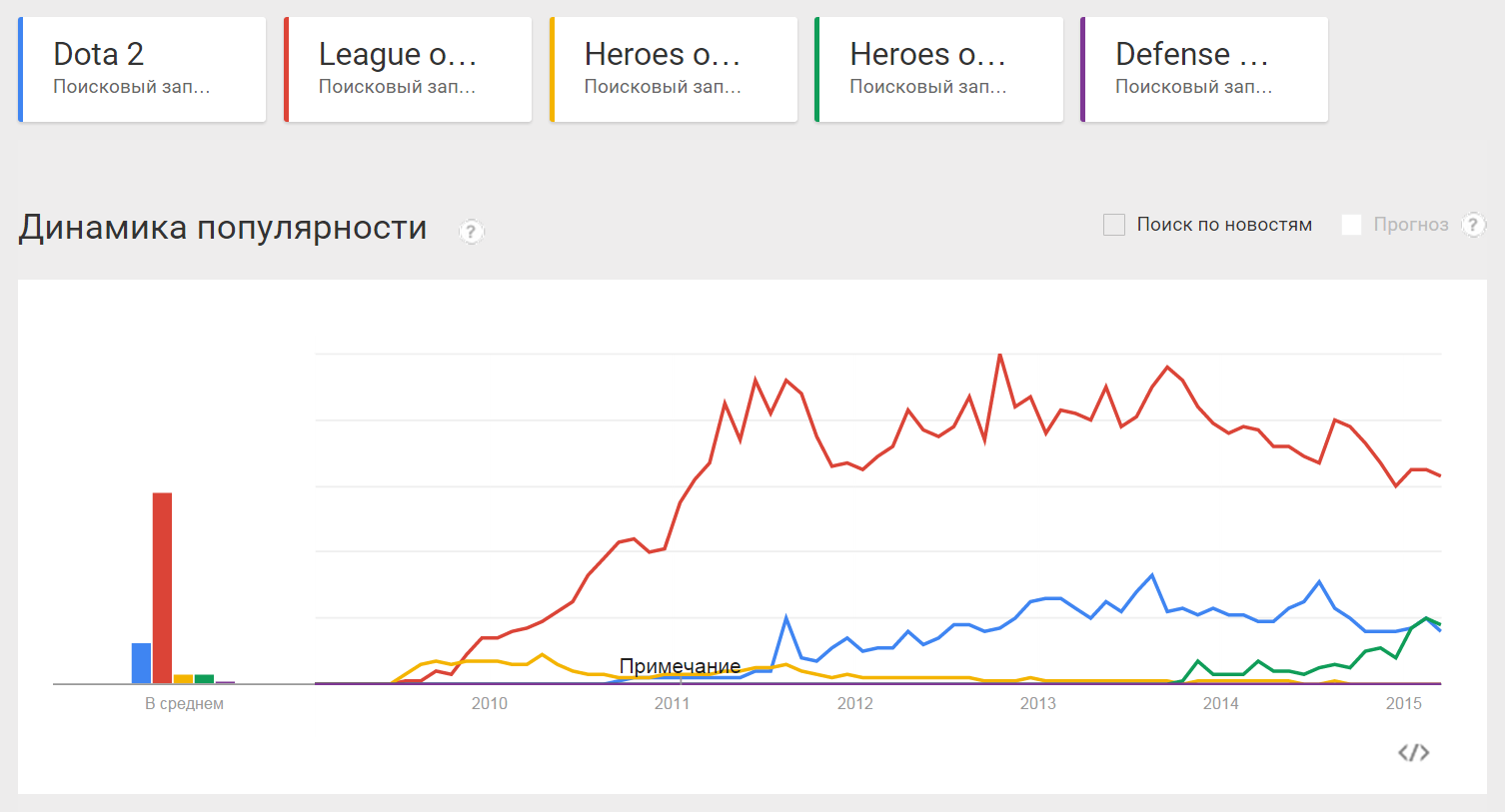Toggle the Прогноз checkbox
Viewport: 1505px width, 812px height.
coord(1351,225)
